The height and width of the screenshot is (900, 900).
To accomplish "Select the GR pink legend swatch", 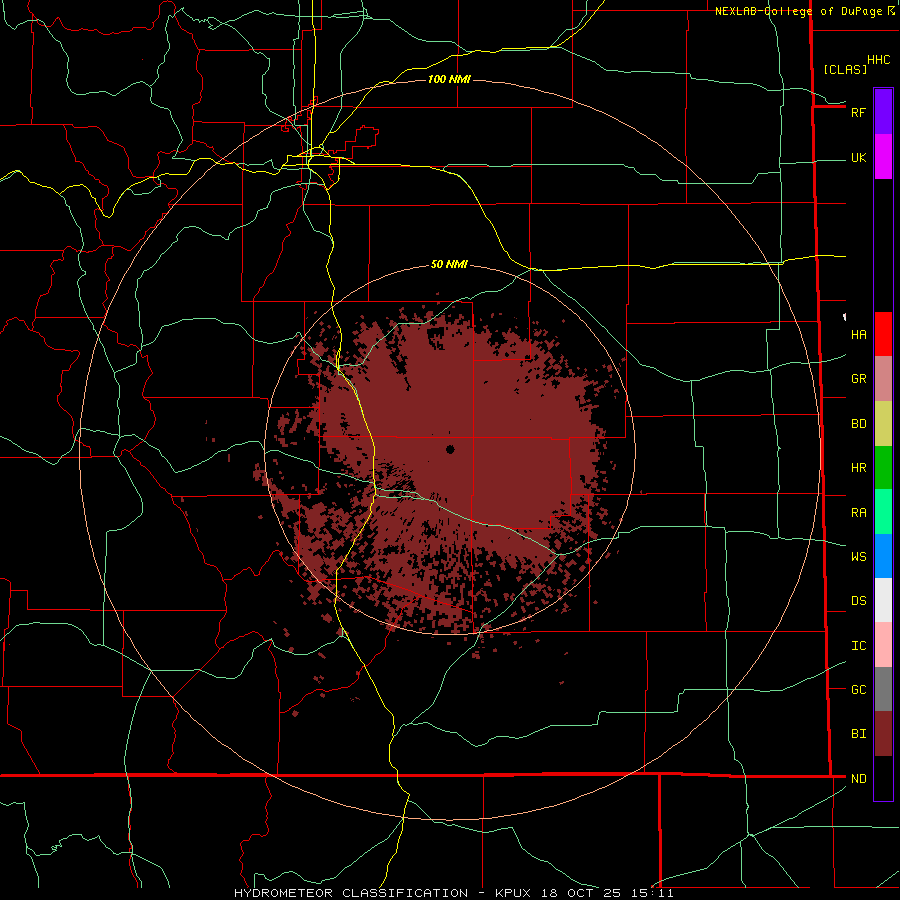I will (883, 379).
